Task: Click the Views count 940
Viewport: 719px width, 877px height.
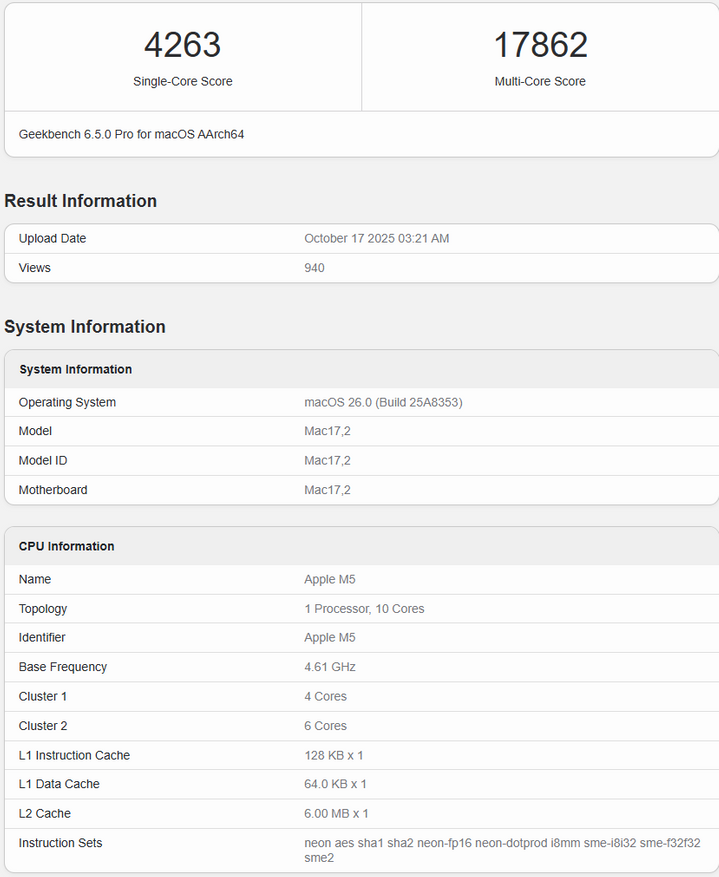Action: point(314,268)
